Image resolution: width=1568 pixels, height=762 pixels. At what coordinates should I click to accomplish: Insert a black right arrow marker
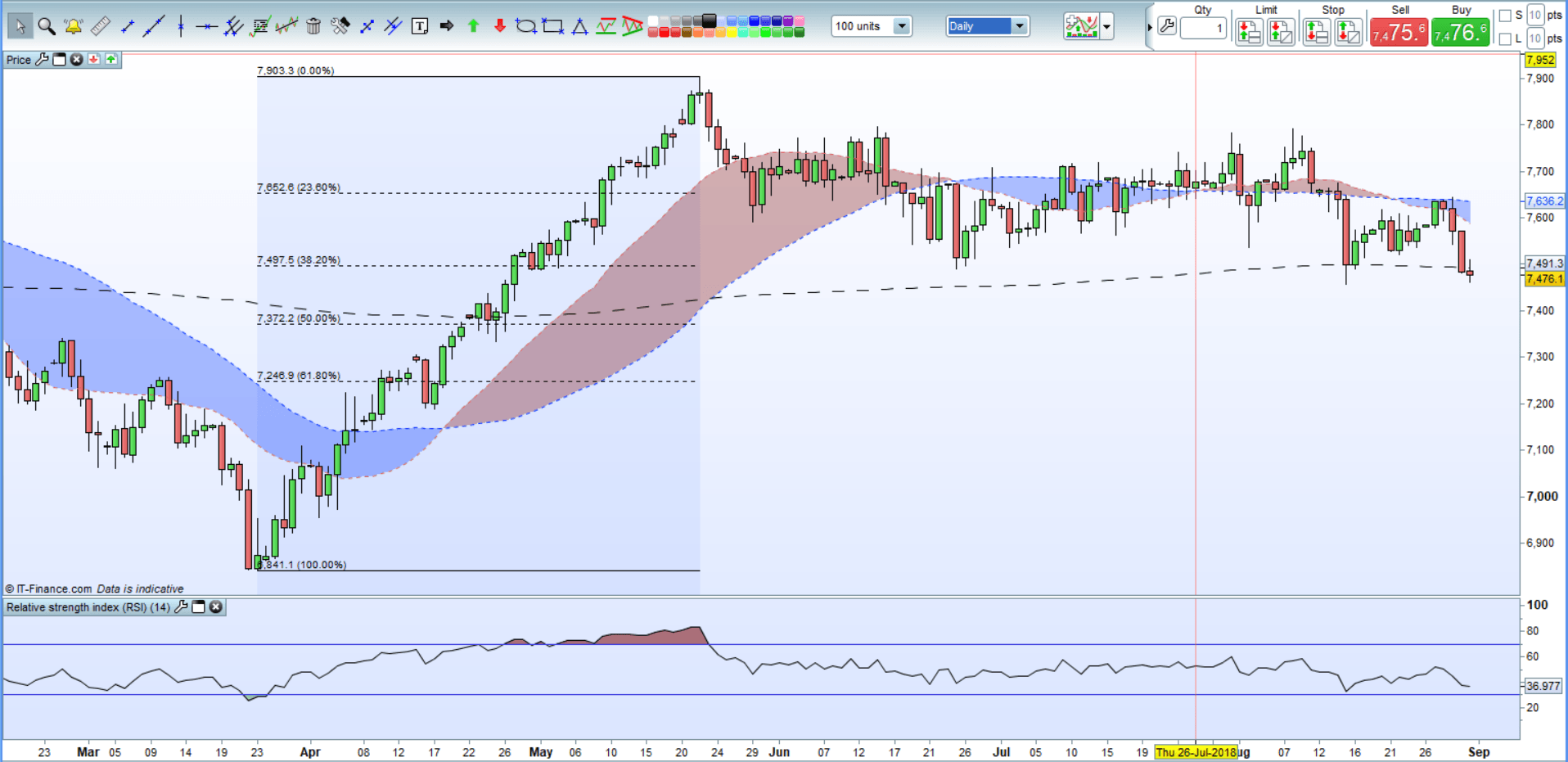tap(446, 26)
